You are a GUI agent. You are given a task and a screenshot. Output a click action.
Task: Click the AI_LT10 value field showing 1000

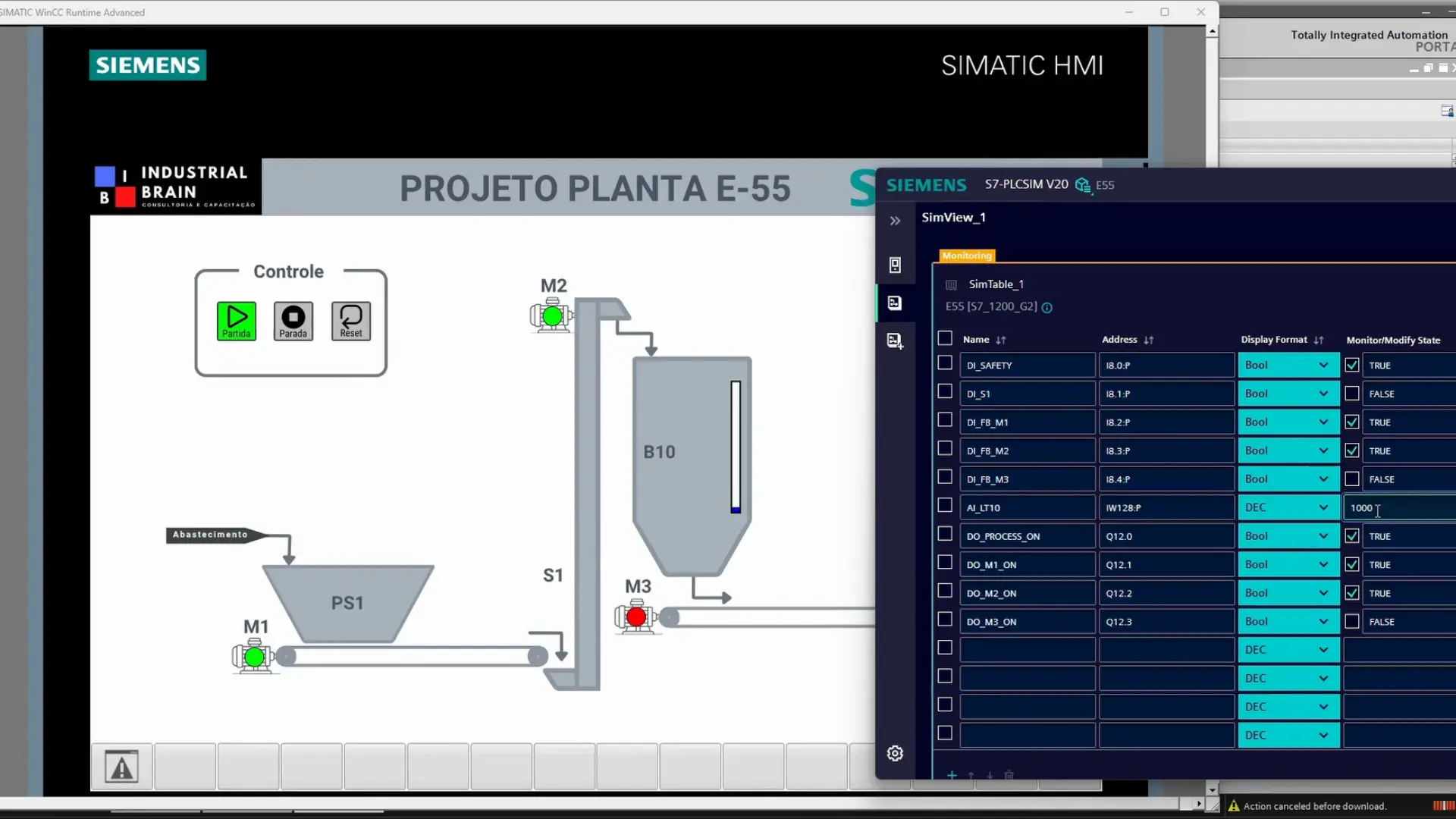point(1400,507)
